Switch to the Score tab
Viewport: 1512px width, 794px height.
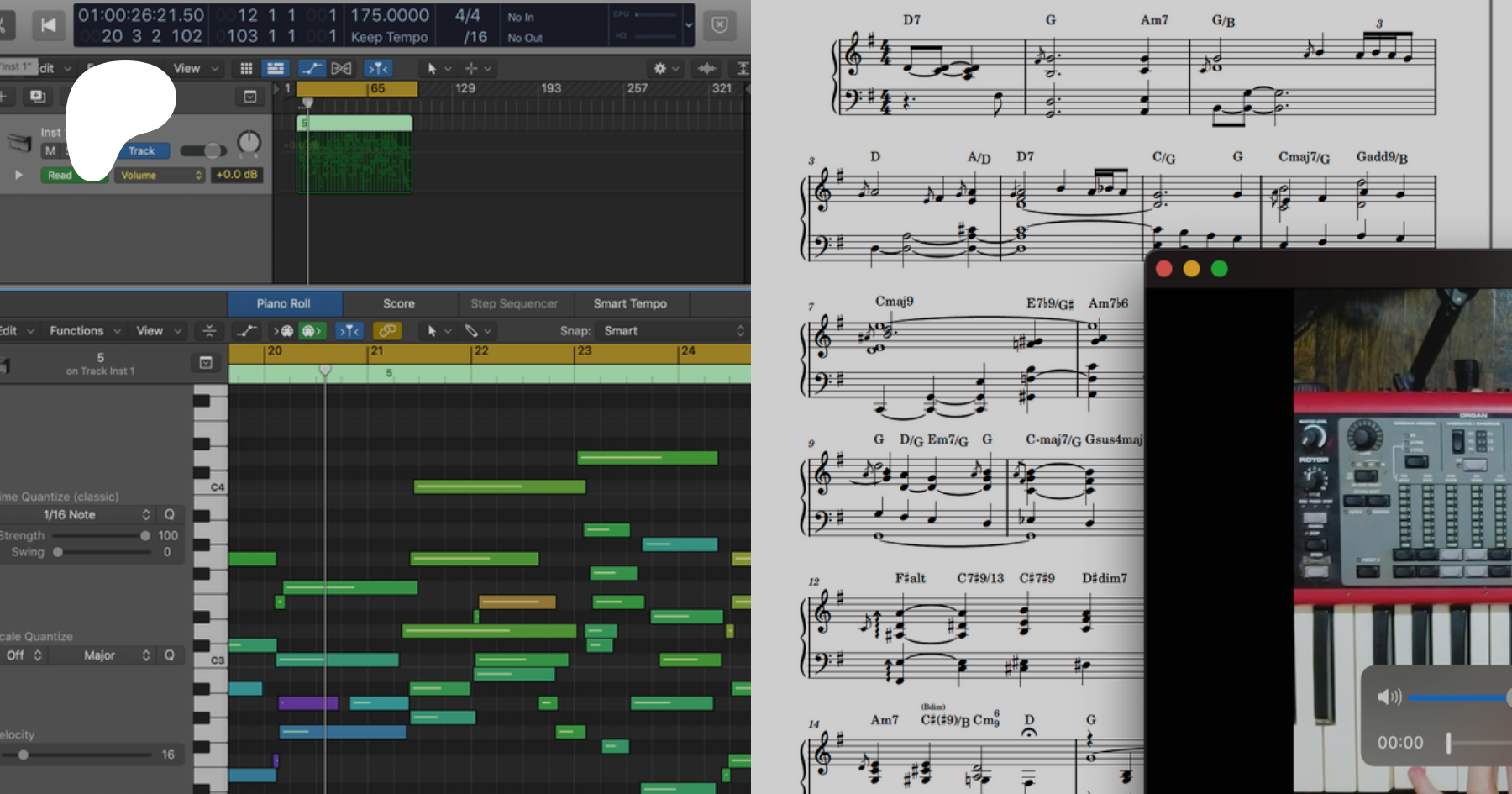click(x=399, y=303)
